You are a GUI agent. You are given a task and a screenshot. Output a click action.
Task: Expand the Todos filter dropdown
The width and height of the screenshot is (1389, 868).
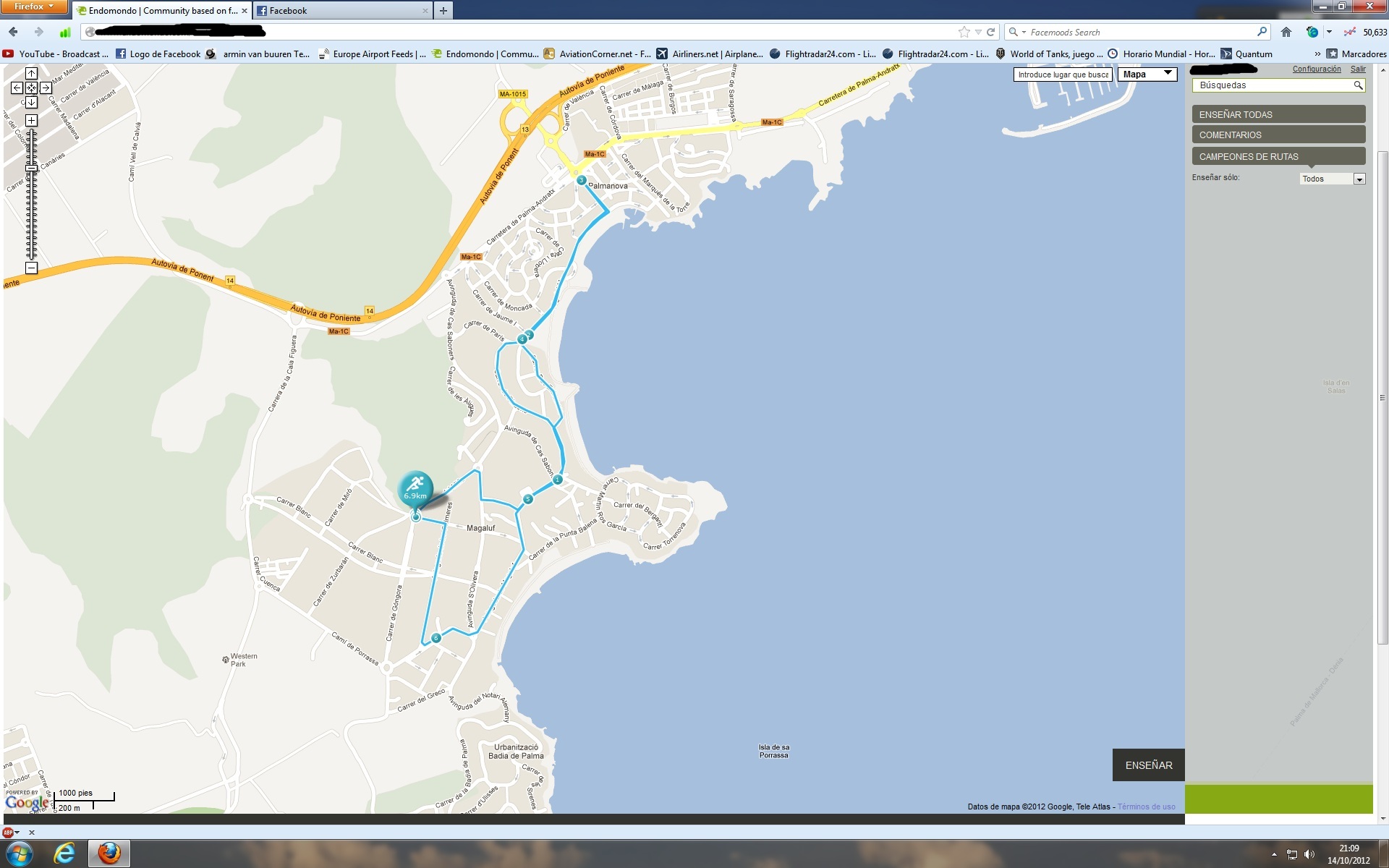click(x=1359, y=179)
